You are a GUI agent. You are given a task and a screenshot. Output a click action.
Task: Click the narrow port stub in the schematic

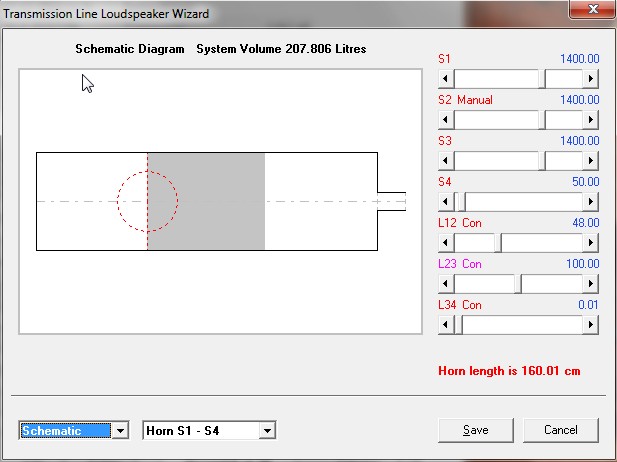point(392,201)
